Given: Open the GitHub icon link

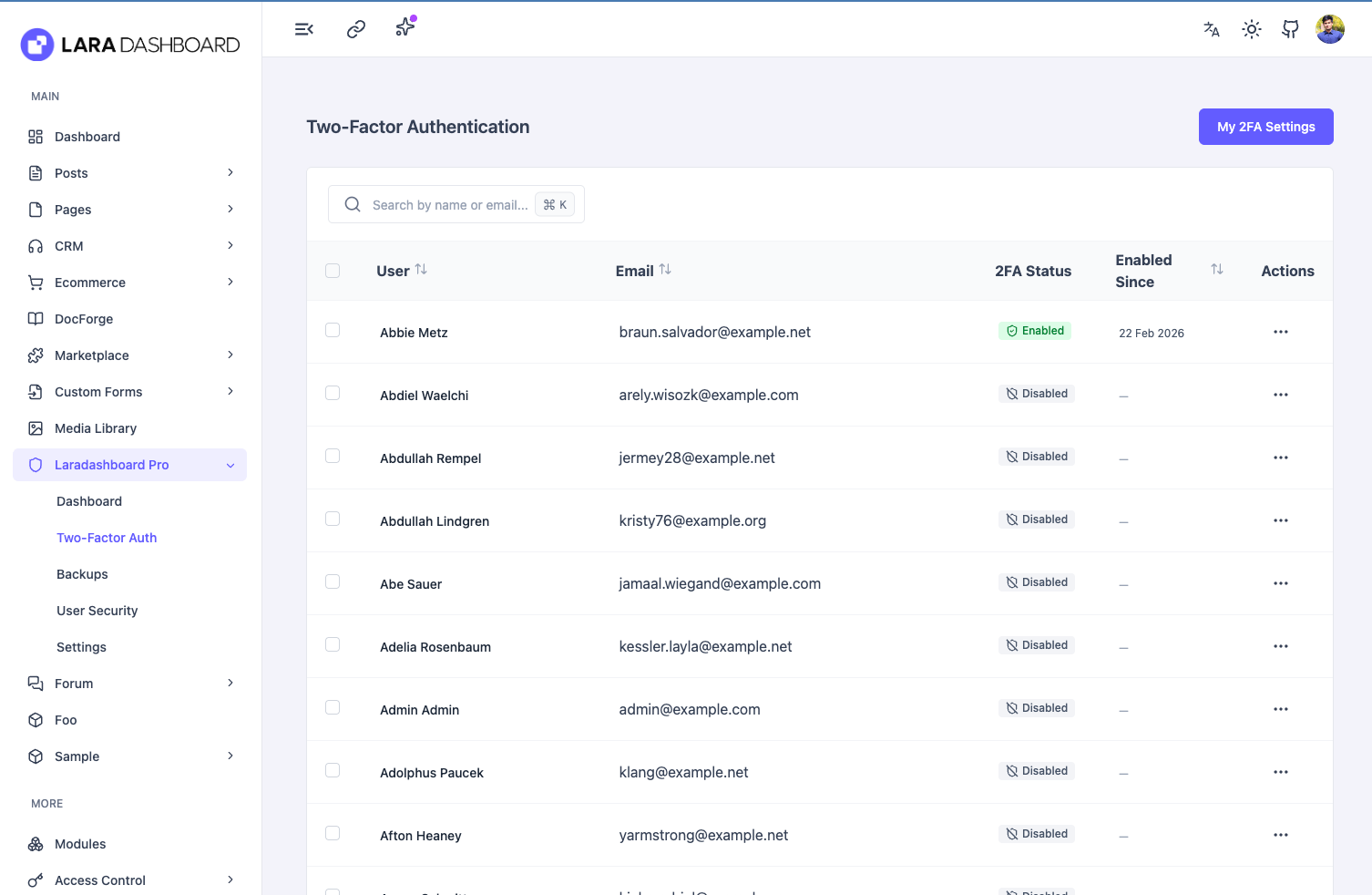Looking at the screenshot, I should (x=1291, y=29).
